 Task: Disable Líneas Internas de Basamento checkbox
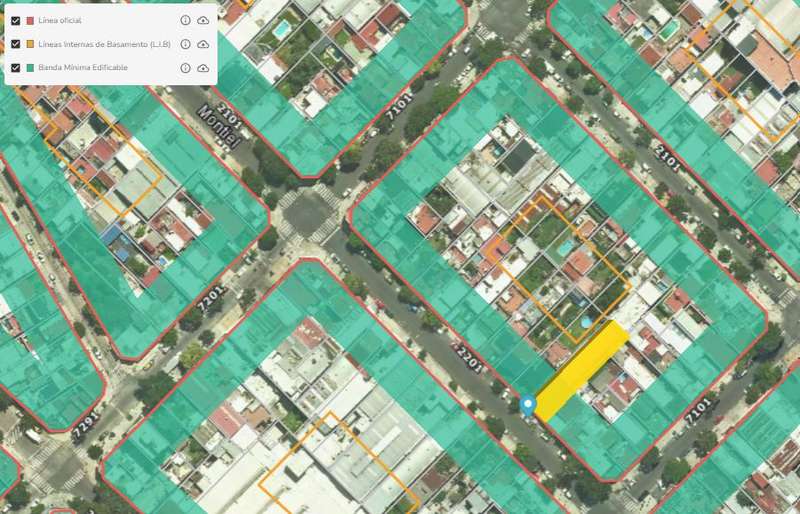click(15, 44)
